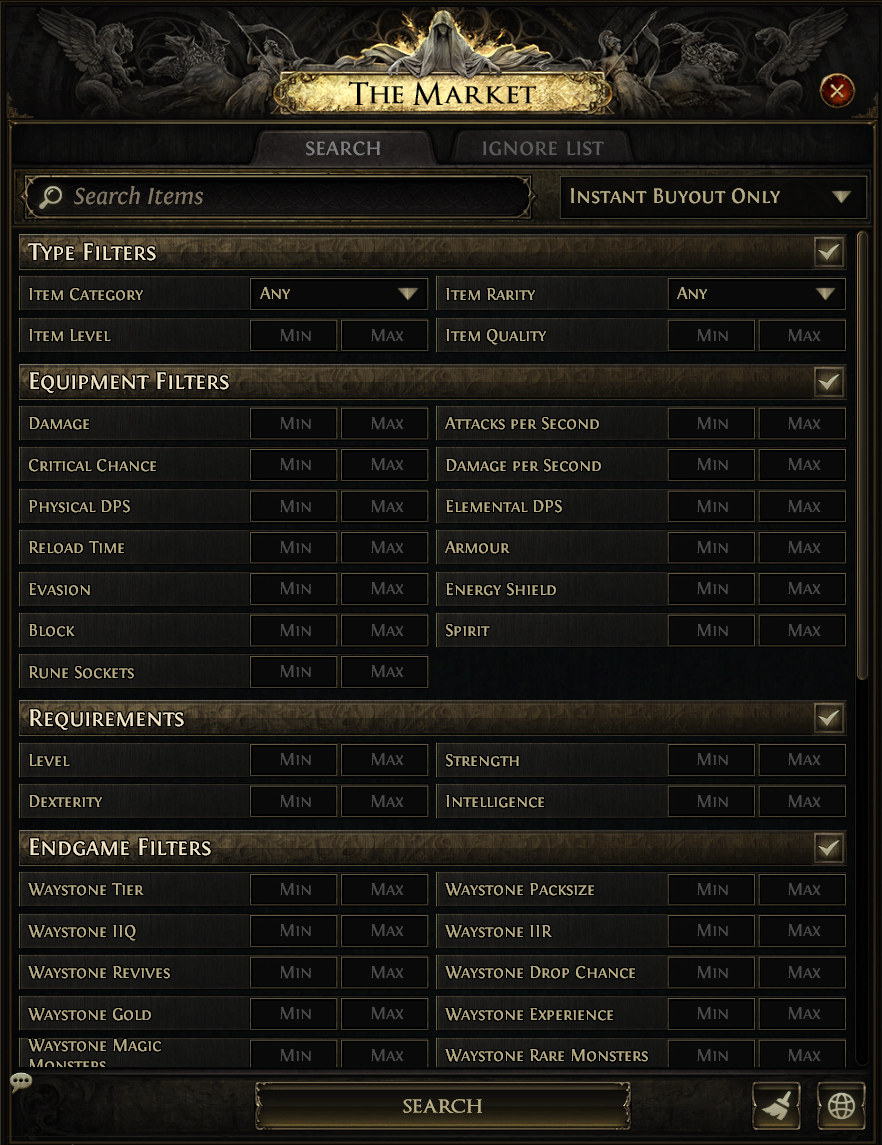This screenshot has height=1145, width=882.
Task: Click the Waystone Tier Max field
Action: pyautogui.click(x=386, y=889)
